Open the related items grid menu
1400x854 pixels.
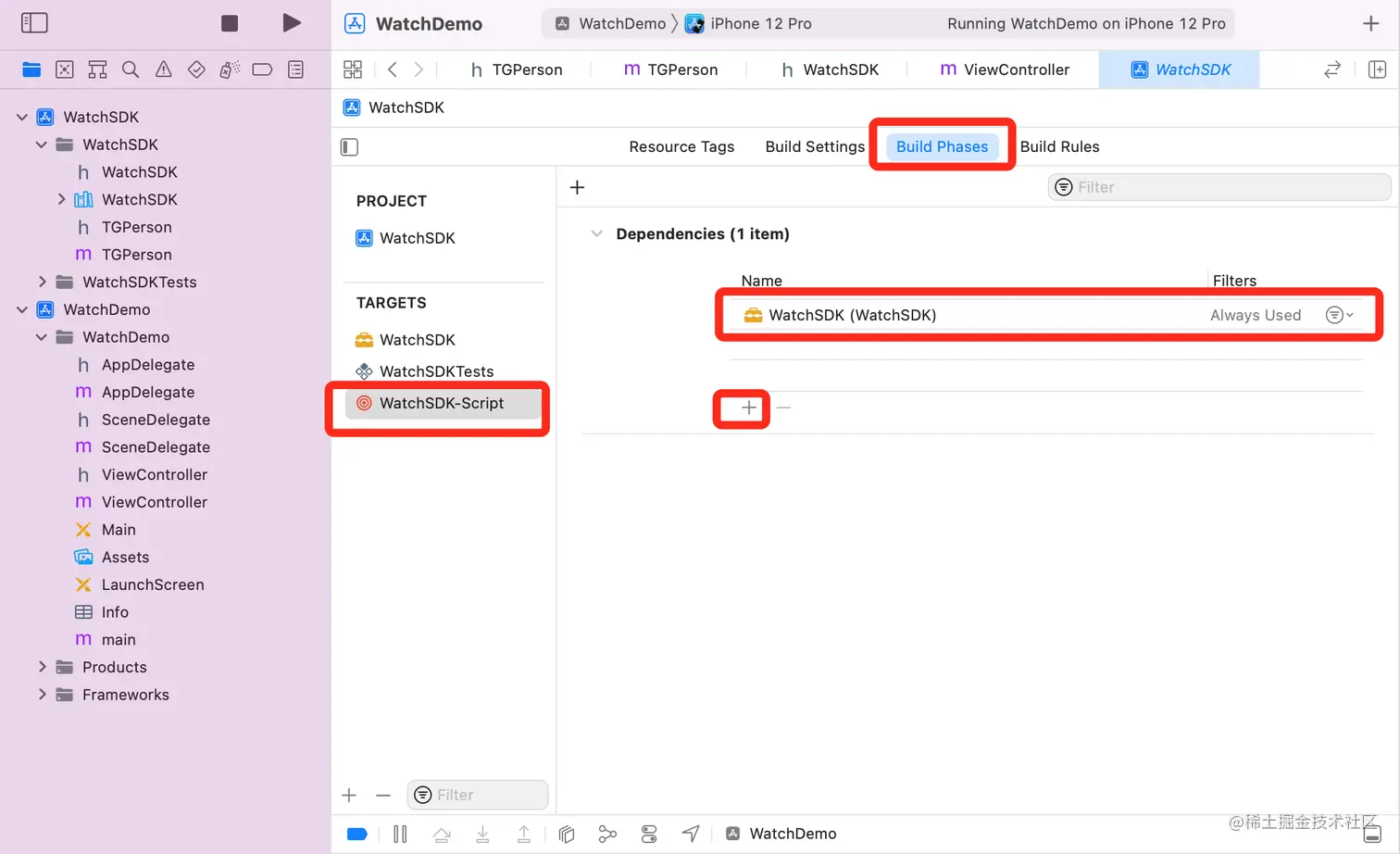pos(353,69)
